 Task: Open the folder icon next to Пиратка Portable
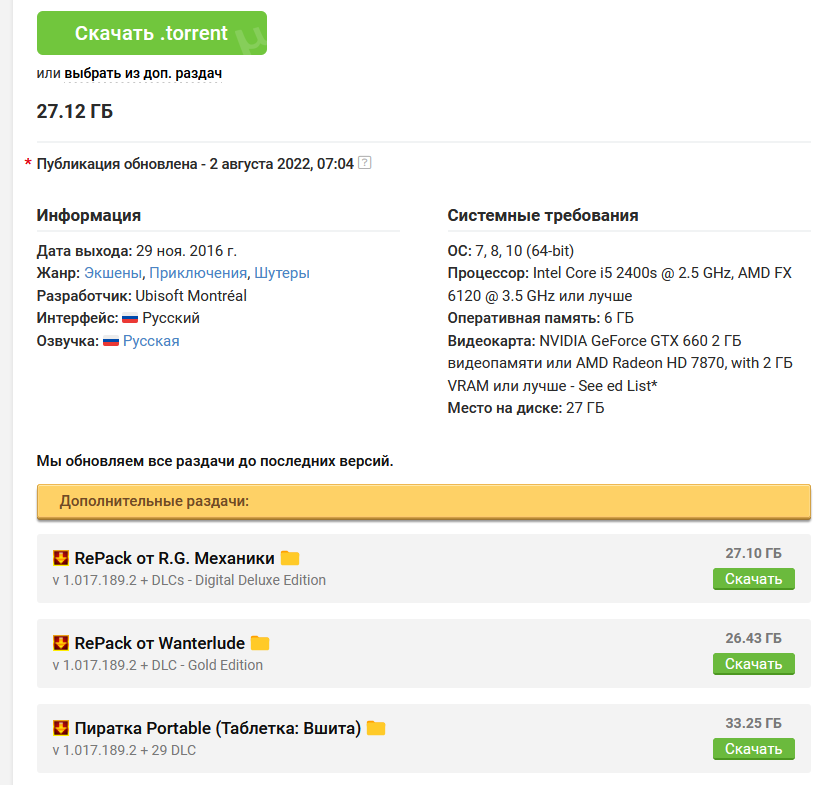click(x=376, y=728)
